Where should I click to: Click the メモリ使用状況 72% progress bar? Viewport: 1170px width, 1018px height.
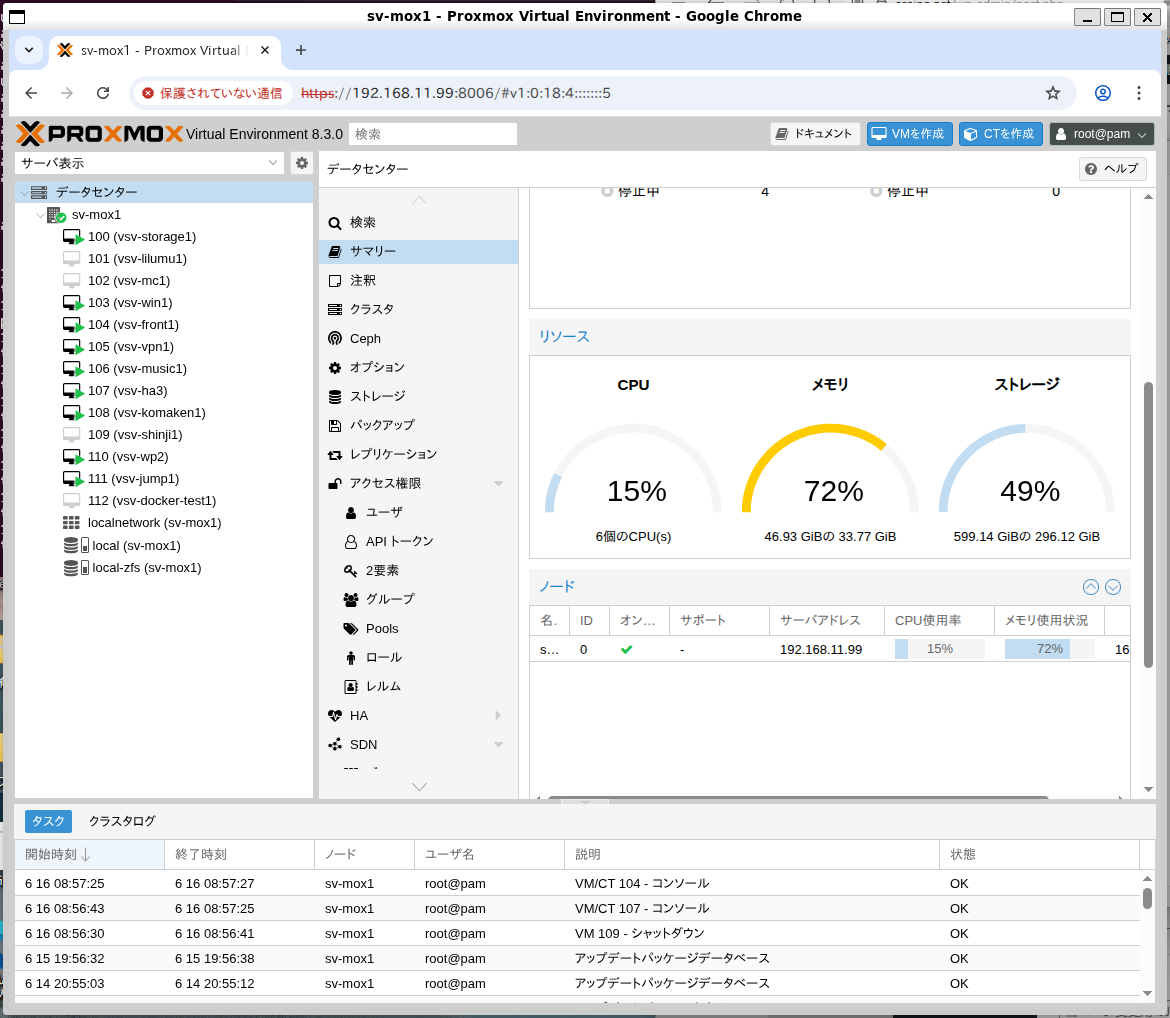[x=1049, y=649]
